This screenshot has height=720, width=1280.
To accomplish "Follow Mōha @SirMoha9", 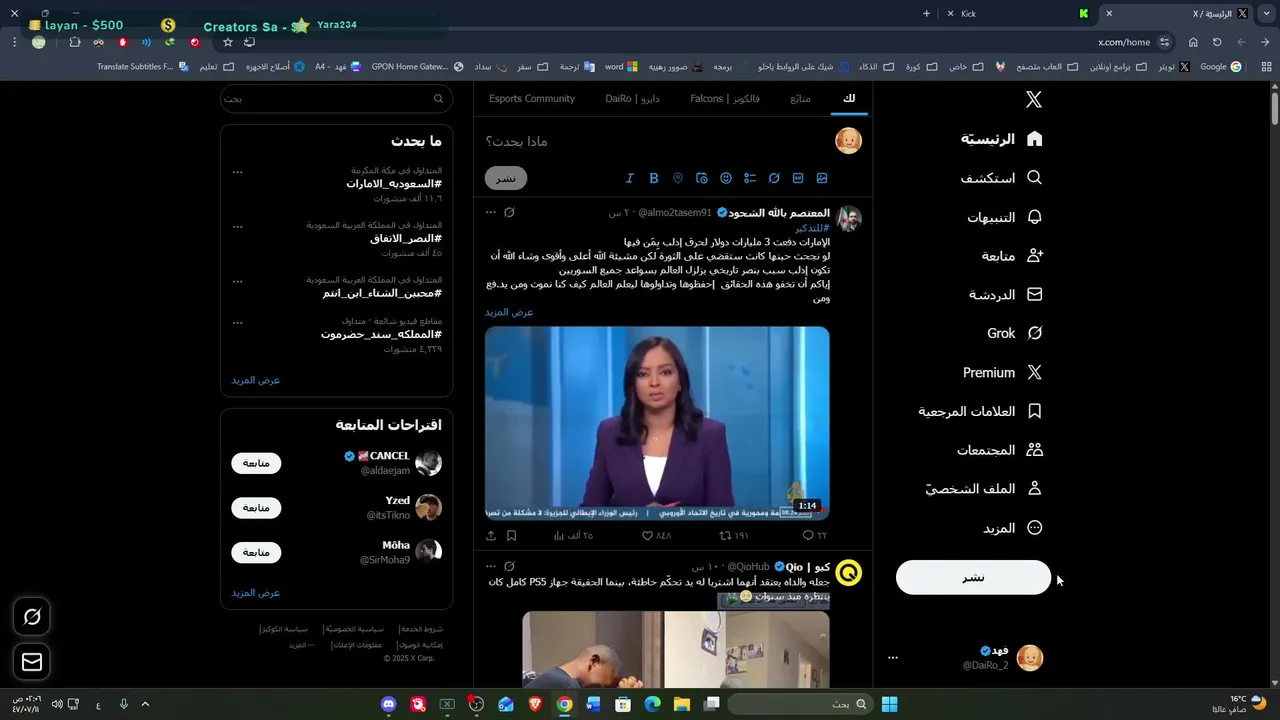I will tap(256, 552).
